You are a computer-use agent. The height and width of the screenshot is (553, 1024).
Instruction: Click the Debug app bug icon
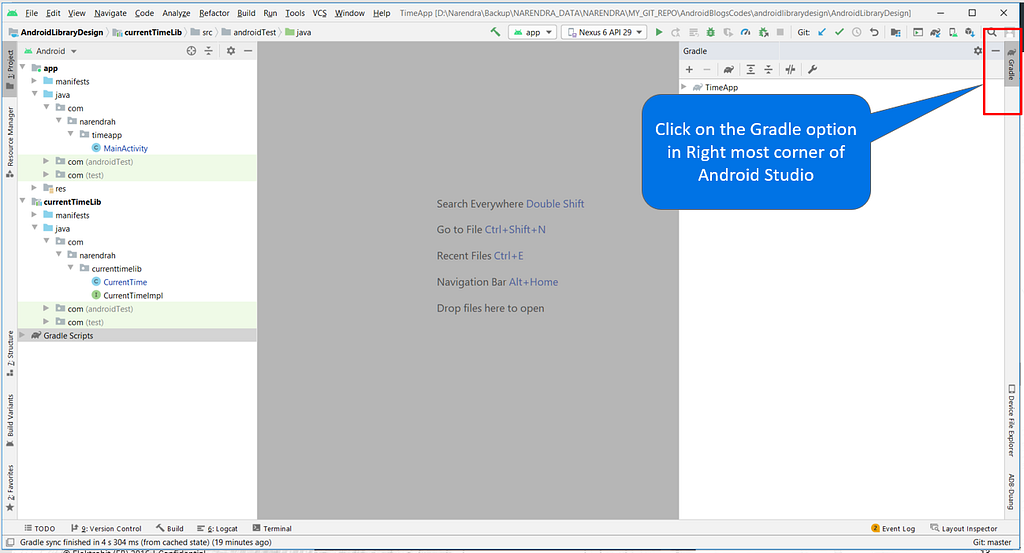click(x=711, y=32)
